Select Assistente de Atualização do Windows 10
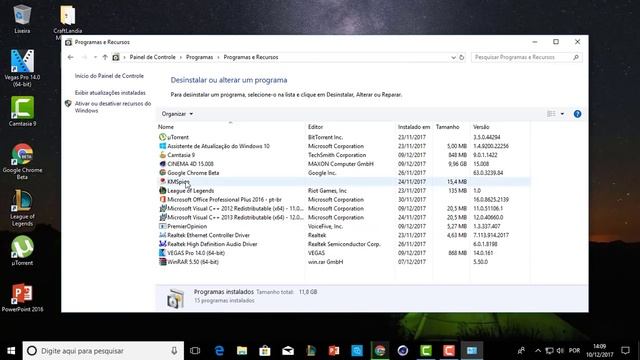 344,146
